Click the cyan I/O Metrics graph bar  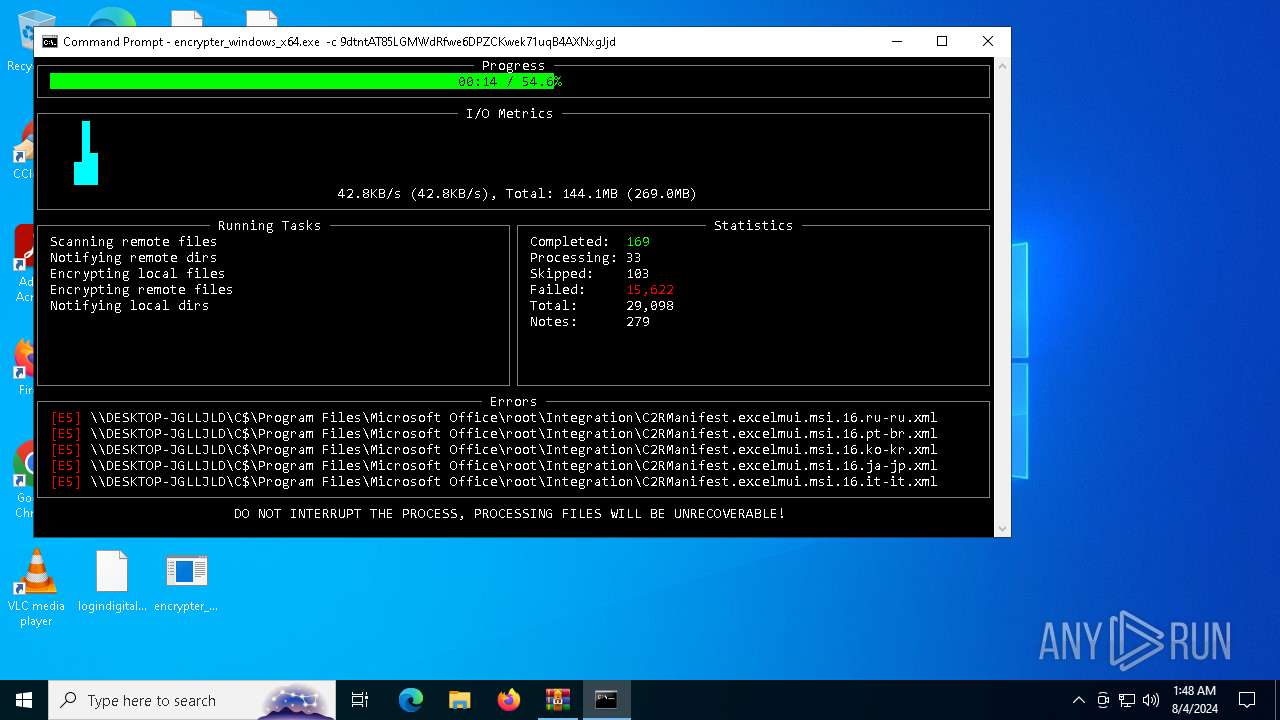point(86,154)
